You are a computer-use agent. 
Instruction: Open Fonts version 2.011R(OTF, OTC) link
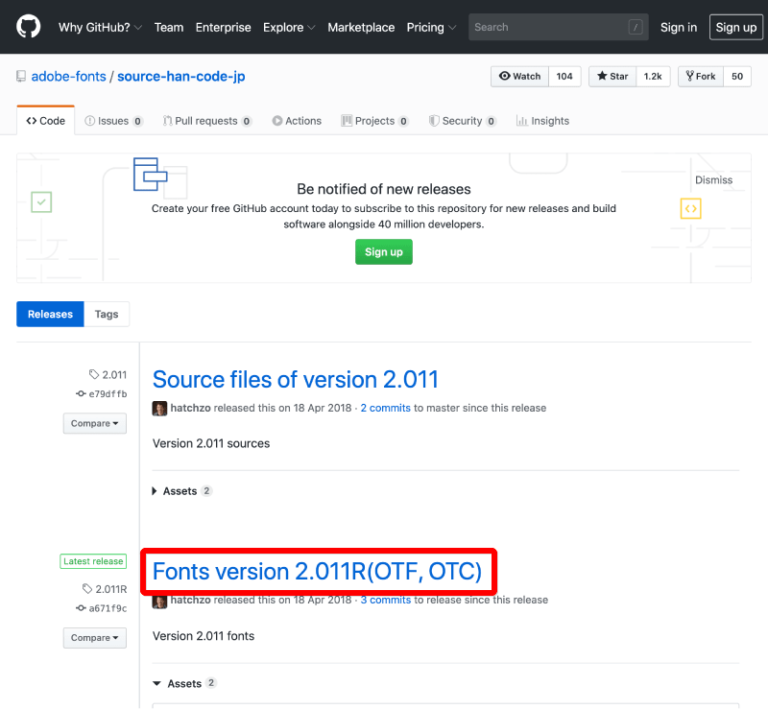(x=317, y=572)
